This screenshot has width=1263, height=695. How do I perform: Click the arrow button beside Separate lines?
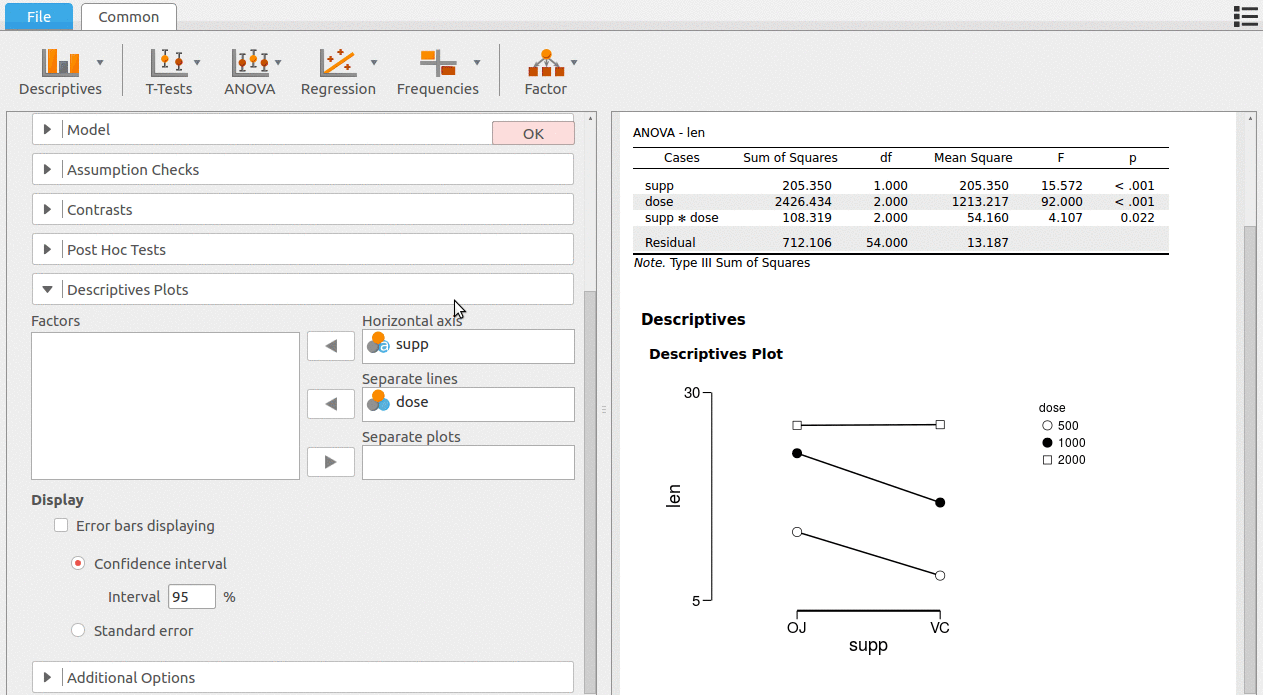click(x=331, y=405)
